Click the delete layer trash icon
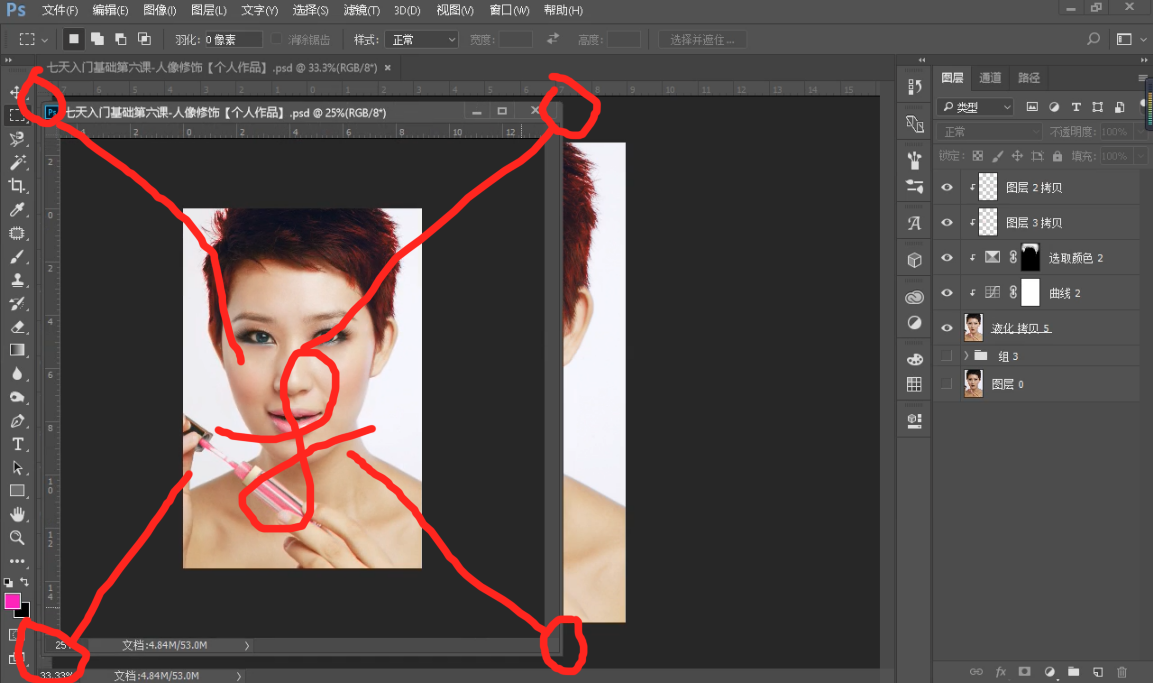Image resolution: width=1153 pixels, height=683 pixels. pyautogui.click(x=1121, y=671)
